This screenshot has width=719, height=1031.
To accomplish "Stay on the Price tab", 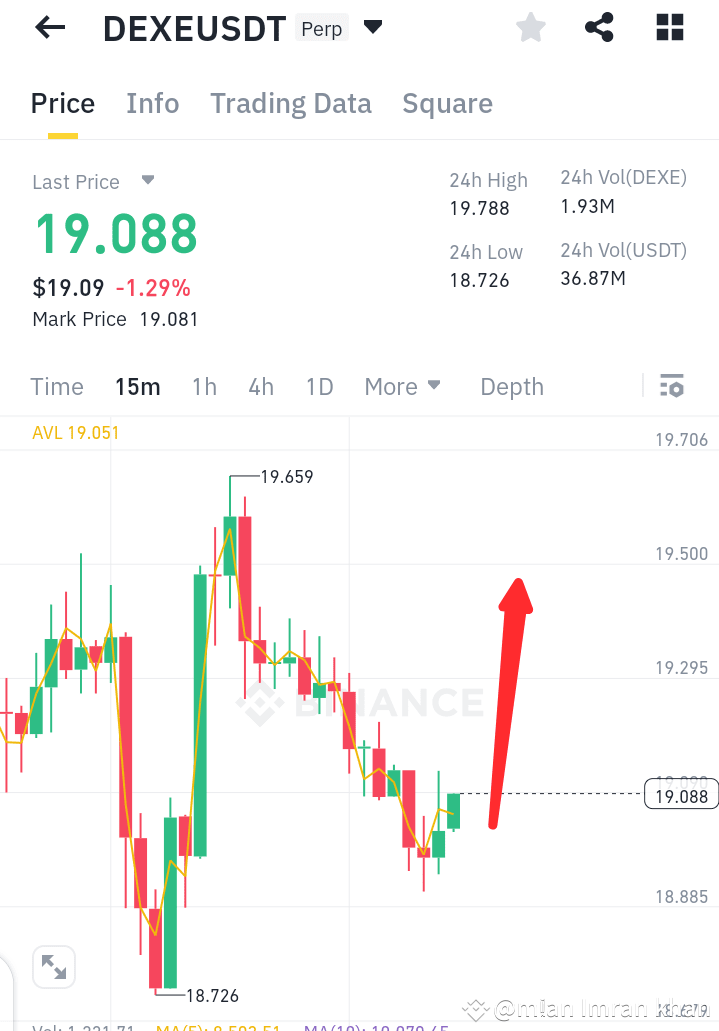I will pyautogui.click(x=62, y=103).
